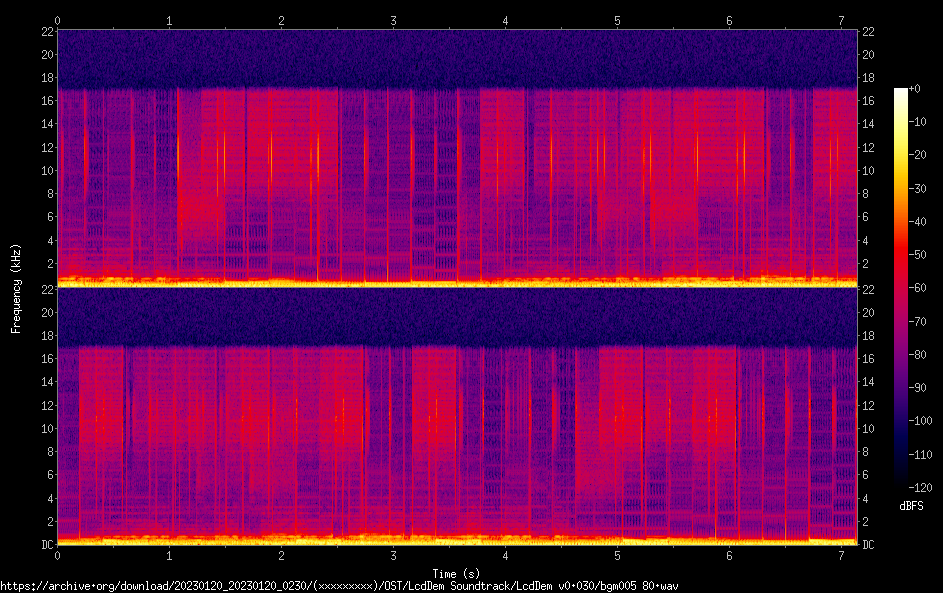Click the "DC" label at the bottom-left corner
The height and width of the screenshot is (593, 943).
pyautogui.click(x=46, y=545)
